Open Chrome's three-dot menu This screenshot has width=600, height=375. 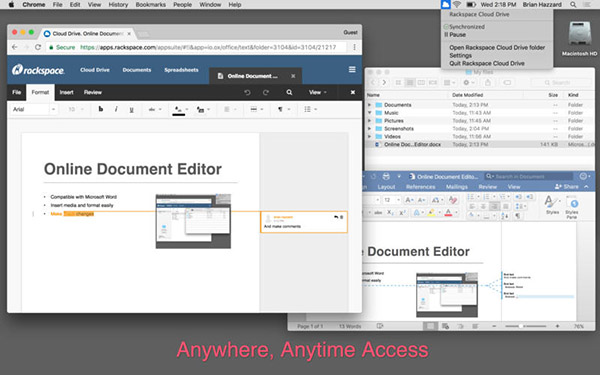click(354, 47)
